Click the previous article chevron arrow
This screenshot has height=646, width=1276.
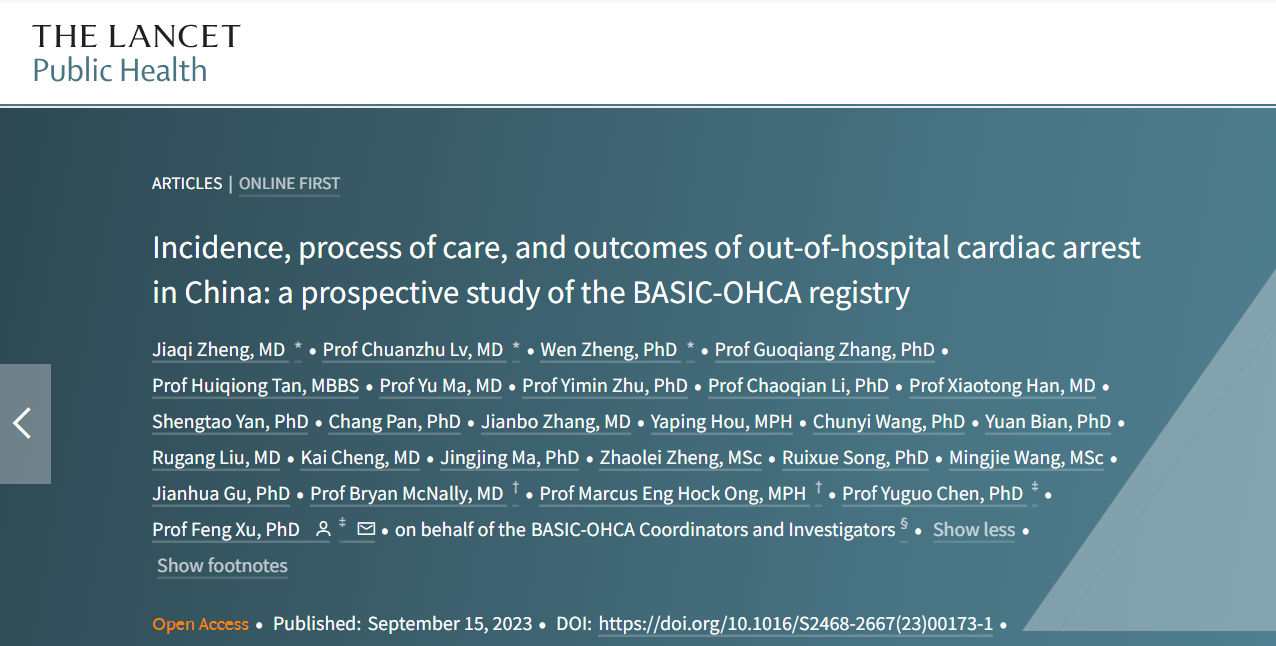pos(23,424)
